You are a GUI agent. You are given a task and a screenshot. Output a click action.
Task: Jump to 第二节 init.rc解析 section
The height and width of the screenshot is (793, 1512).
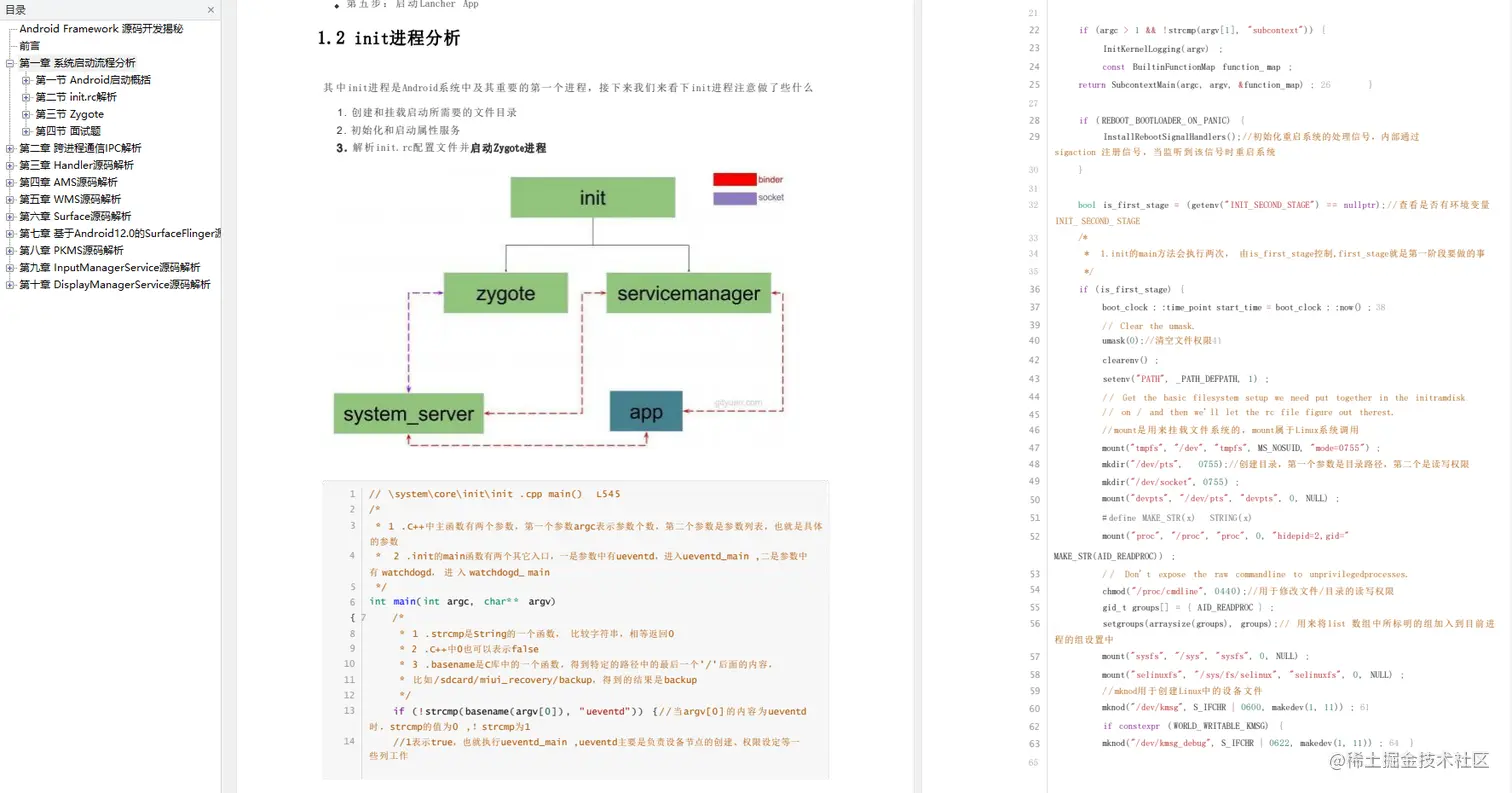pyautogui.click(x=76, y=97)
